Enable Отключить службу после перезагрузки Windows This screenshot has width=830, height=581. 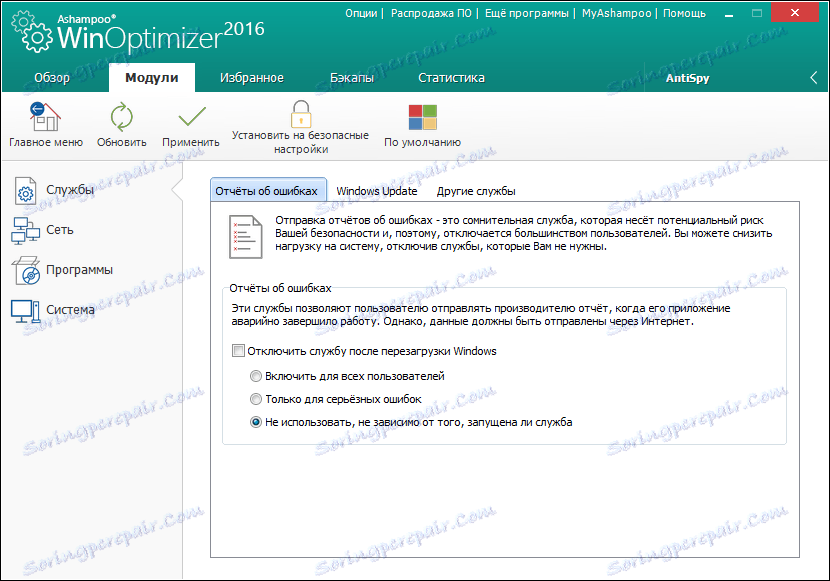pyautogui.click(x=238, y=351)
